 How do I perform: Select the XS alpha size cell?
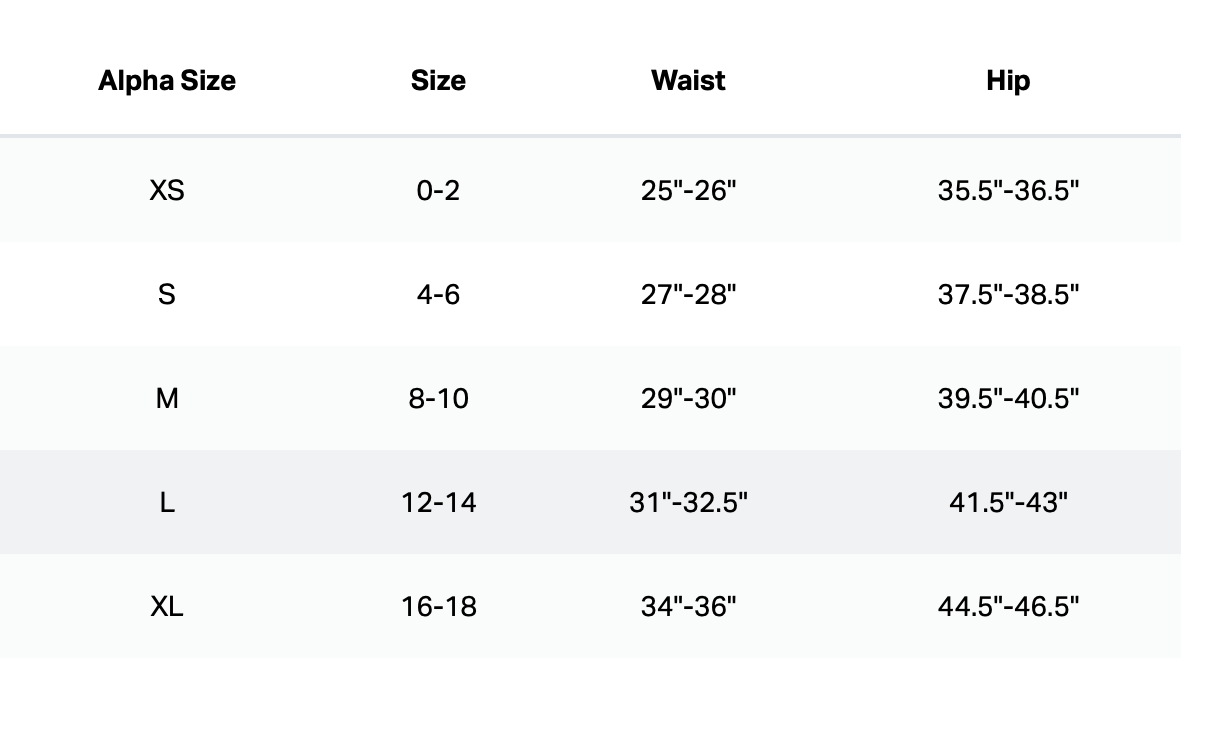coord(167,190)
